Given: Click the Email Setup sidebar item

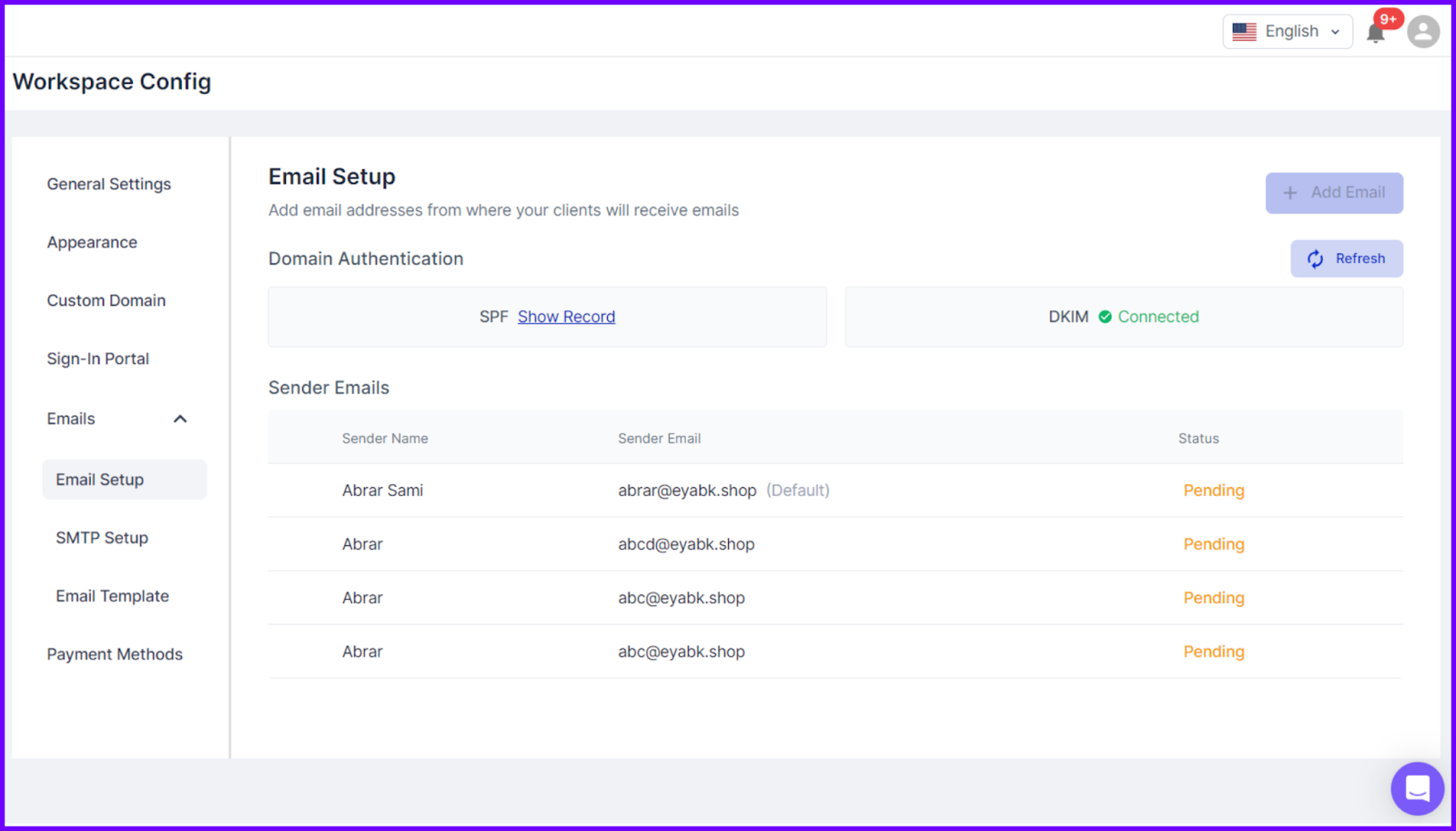Looking at the screenshot, I should coord(99,479).
